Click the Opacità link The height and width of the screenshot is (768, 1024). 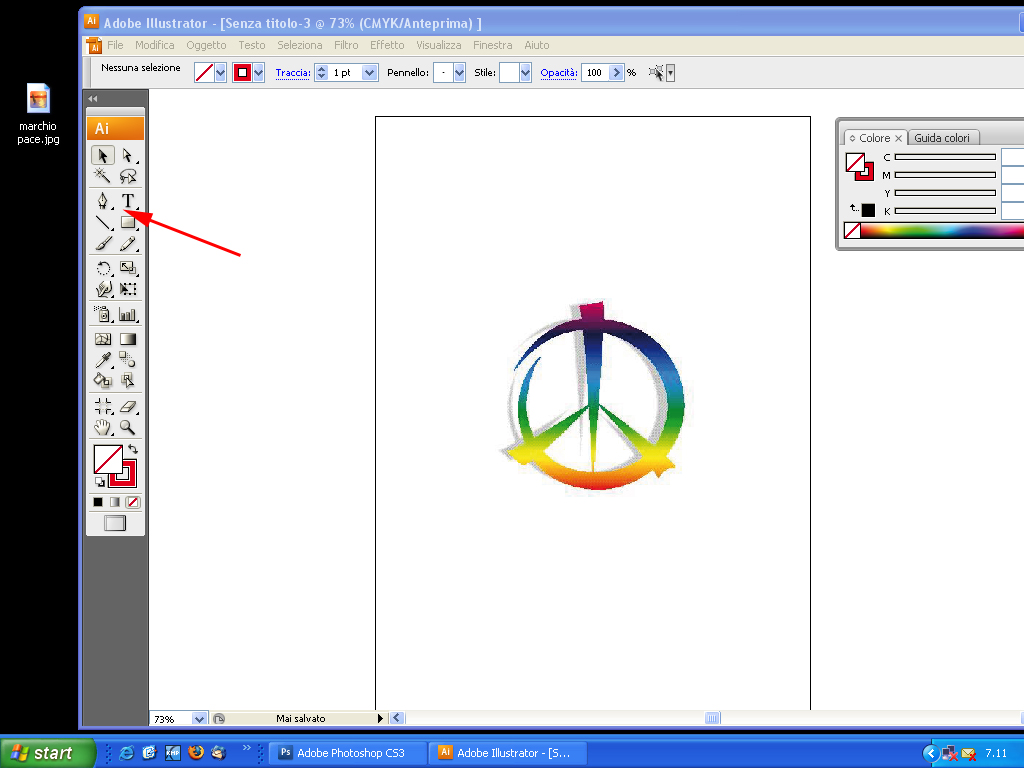pyautogui.click(x=558, y=72)
